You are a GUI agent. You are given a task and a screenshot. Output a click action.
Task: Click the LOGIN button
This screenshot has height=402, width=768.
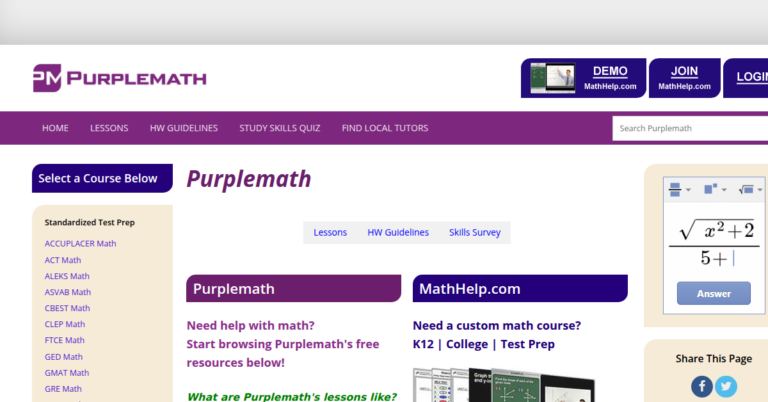tap(746, 78)
